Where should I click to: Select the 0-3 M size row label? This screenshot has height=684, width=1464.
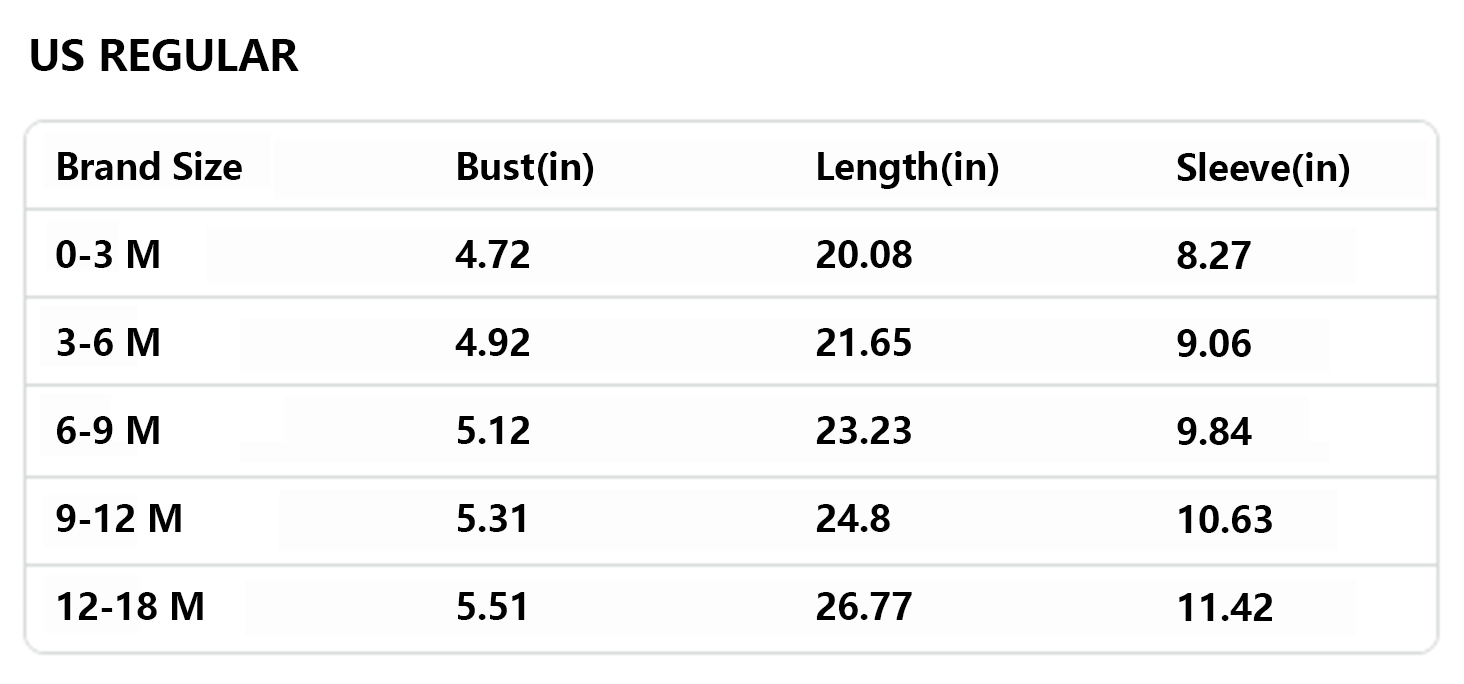point(108,255)
